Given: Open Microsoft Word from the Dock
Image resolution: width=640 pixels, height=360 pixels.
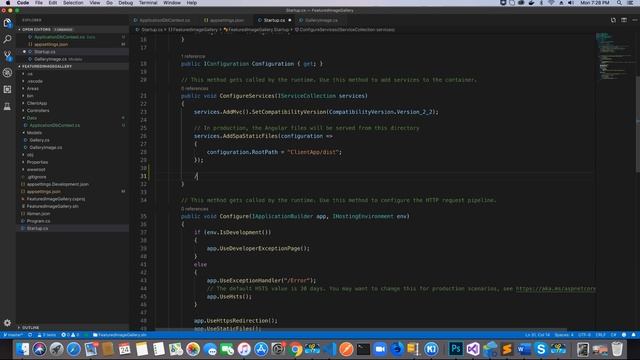Looking at the screenshot, I should click(x=524, y=349).
